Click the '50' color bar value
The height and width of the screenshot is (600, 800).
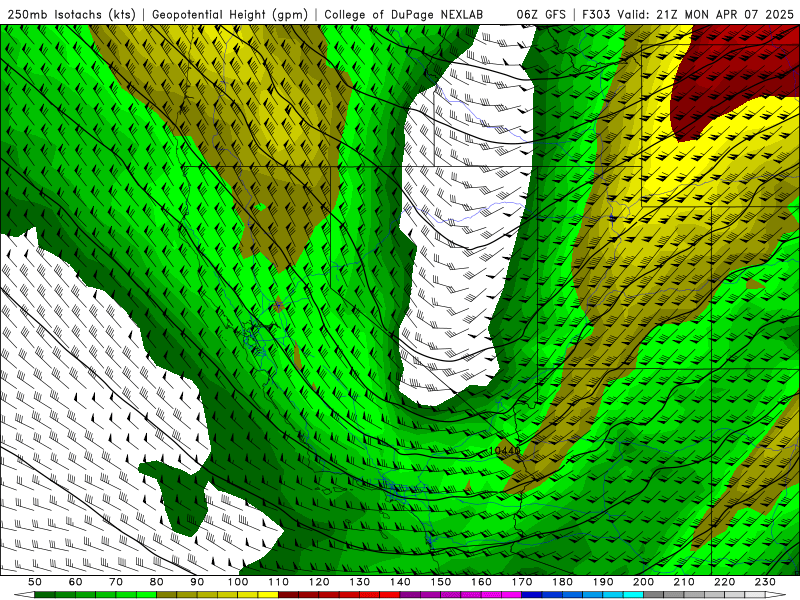click(35, 582)
